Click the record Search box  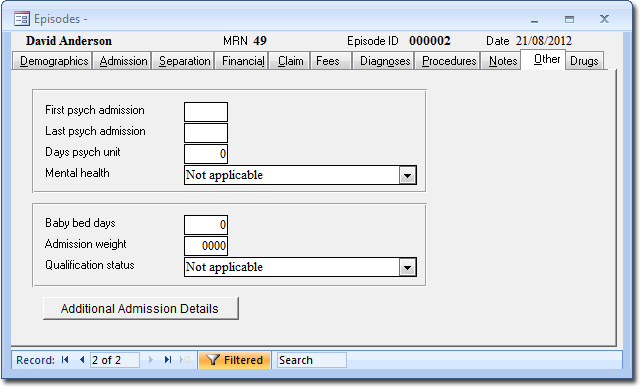pos(311,360)
